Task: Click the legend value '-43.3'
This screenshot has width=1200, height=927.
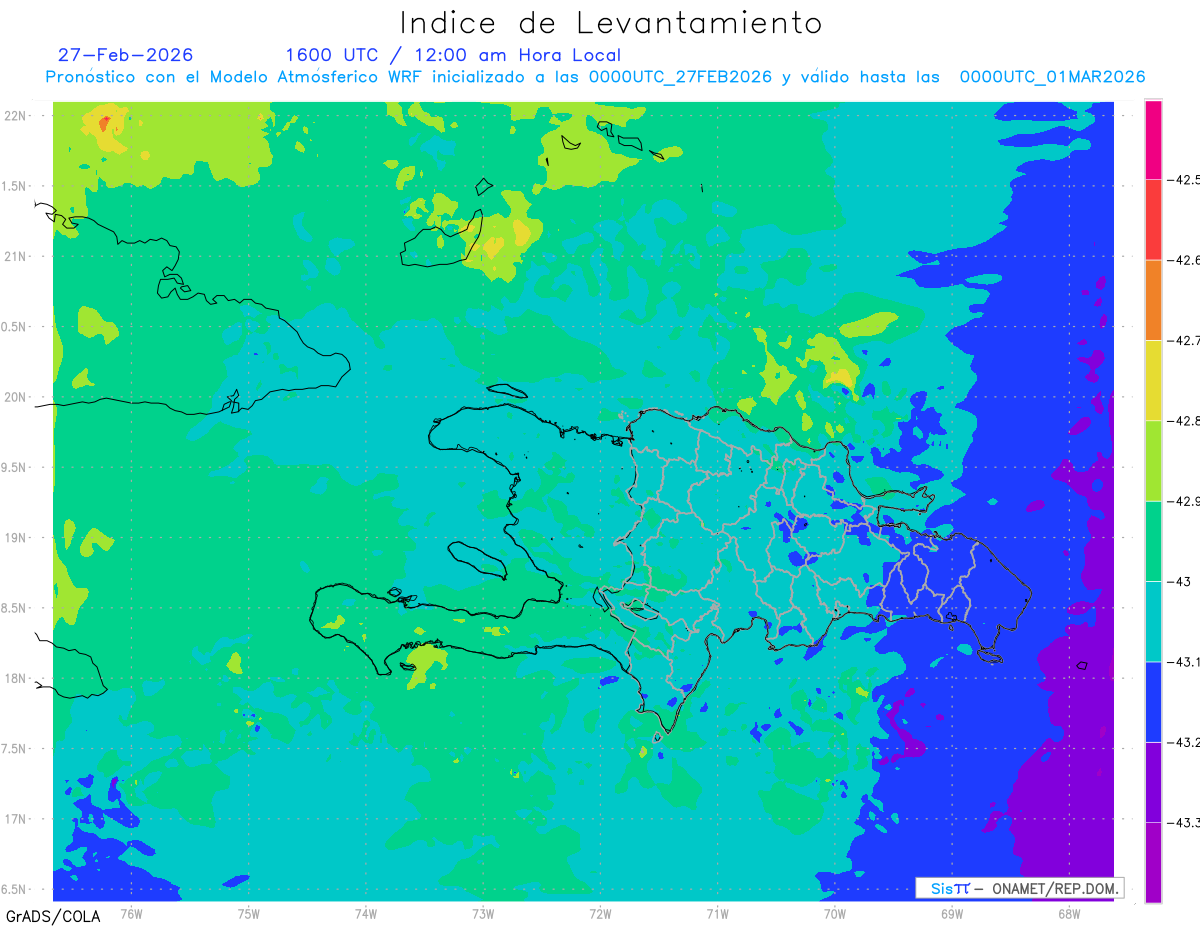Action: click(x=1183, y=822)
